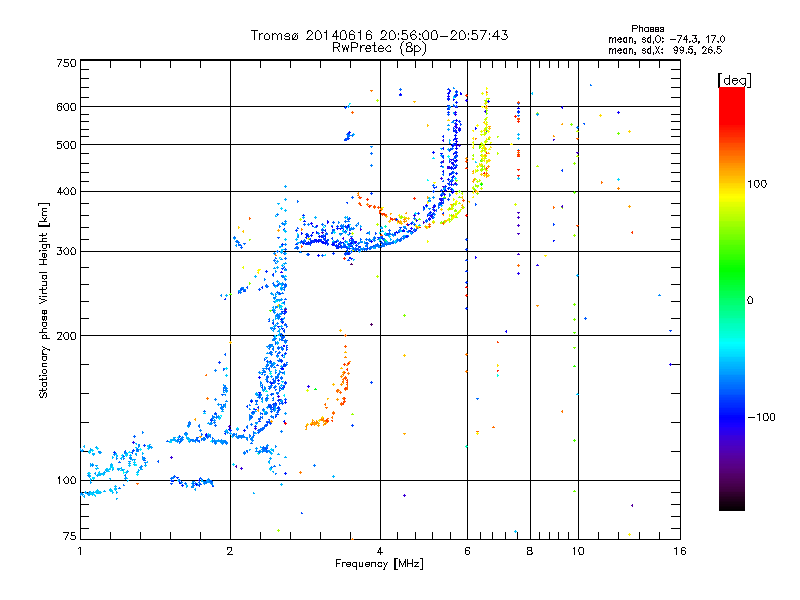The width and height of the screenshot is (800, 600).
Task: Click the y-axis tick label '75'
Action: click(70, 536)
